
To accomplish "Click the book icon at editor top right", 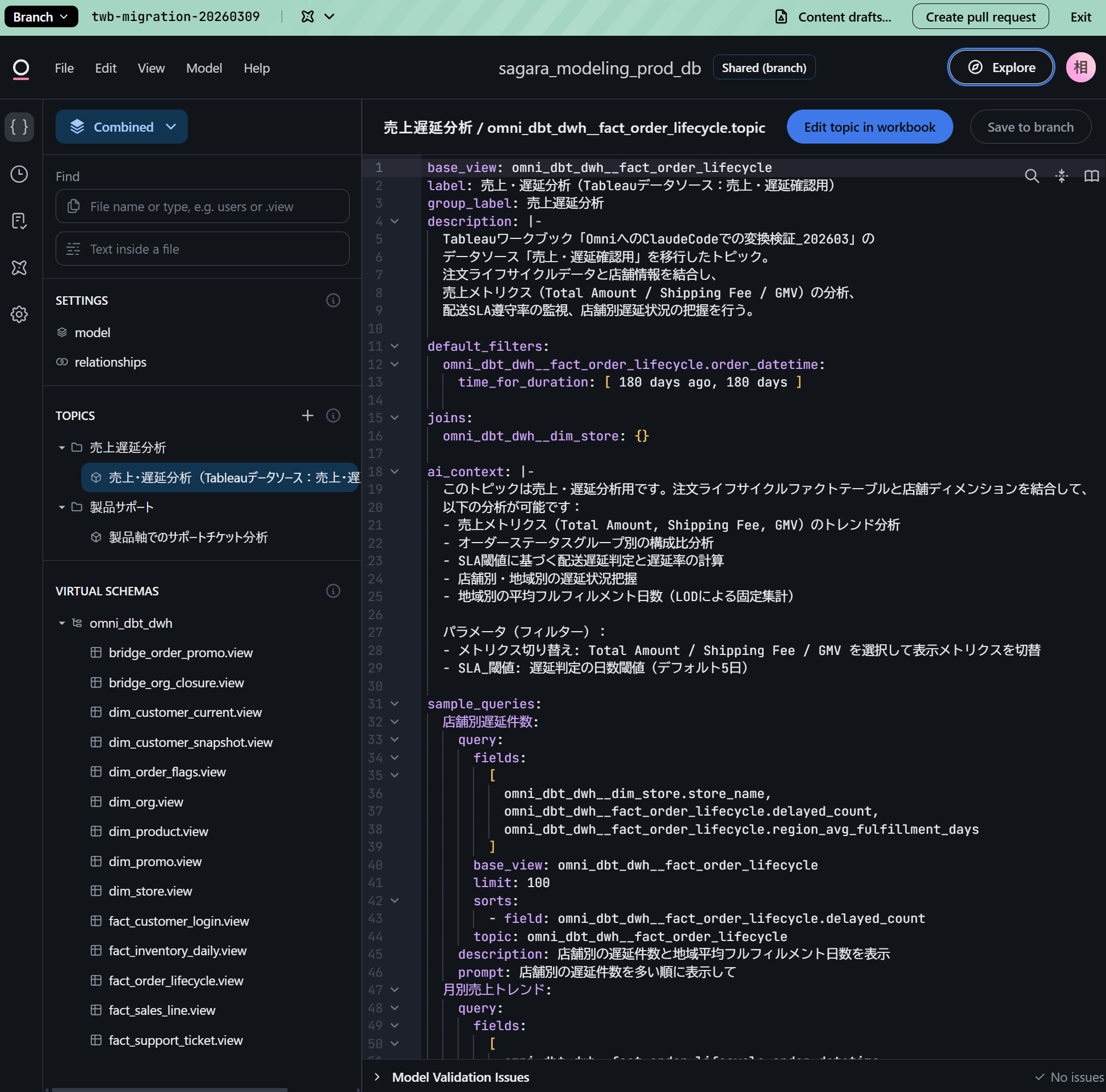I will click(x=1091, y=176).
